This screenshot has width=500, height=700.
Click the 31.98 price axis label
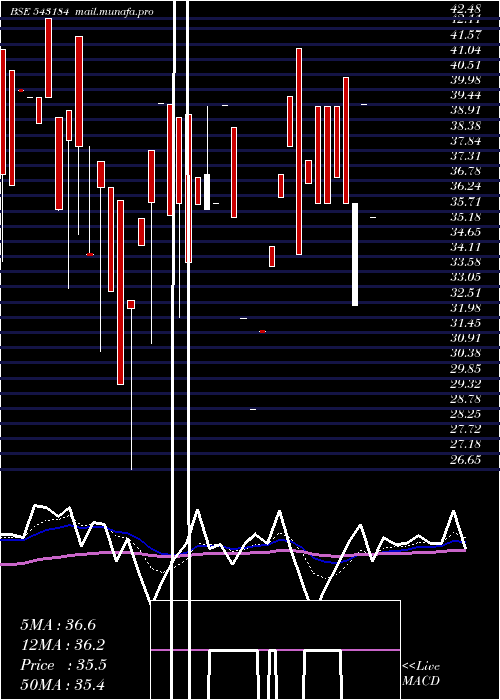(x=465, y=308)
